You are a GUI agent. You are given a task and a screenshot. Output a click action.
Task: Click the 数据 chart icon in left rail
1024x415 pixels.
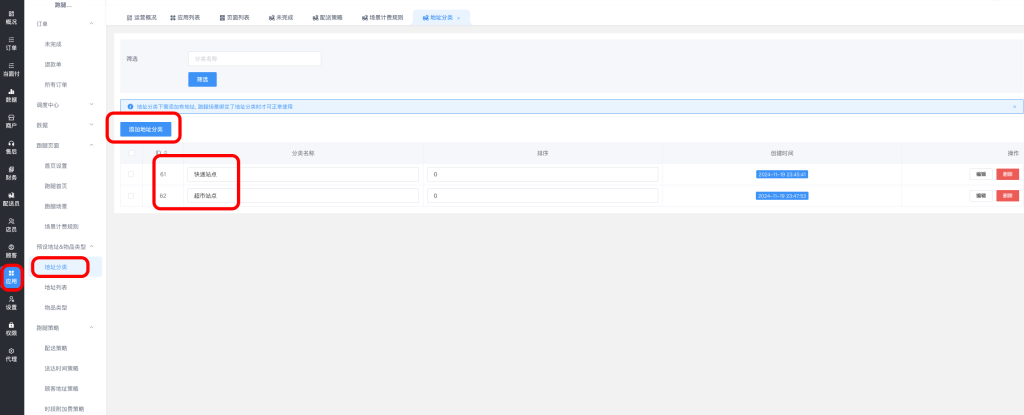coord(11,95)
